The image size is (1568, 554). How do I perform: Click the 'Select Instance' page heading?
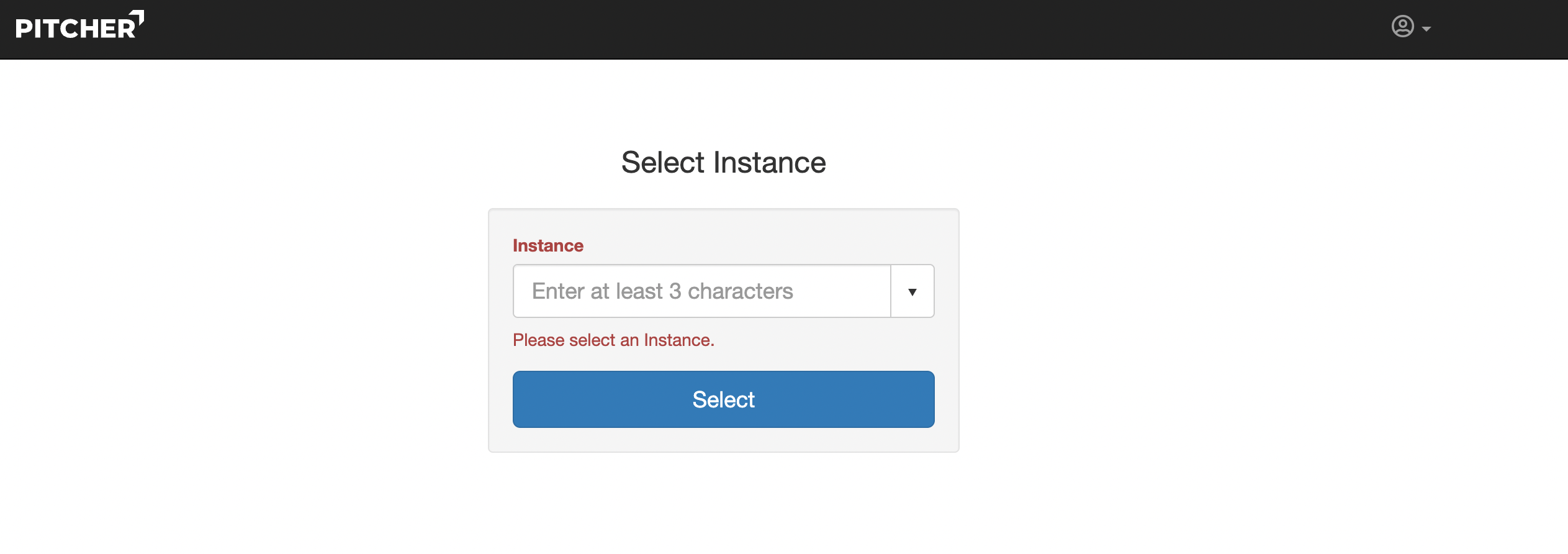point(723,163)
